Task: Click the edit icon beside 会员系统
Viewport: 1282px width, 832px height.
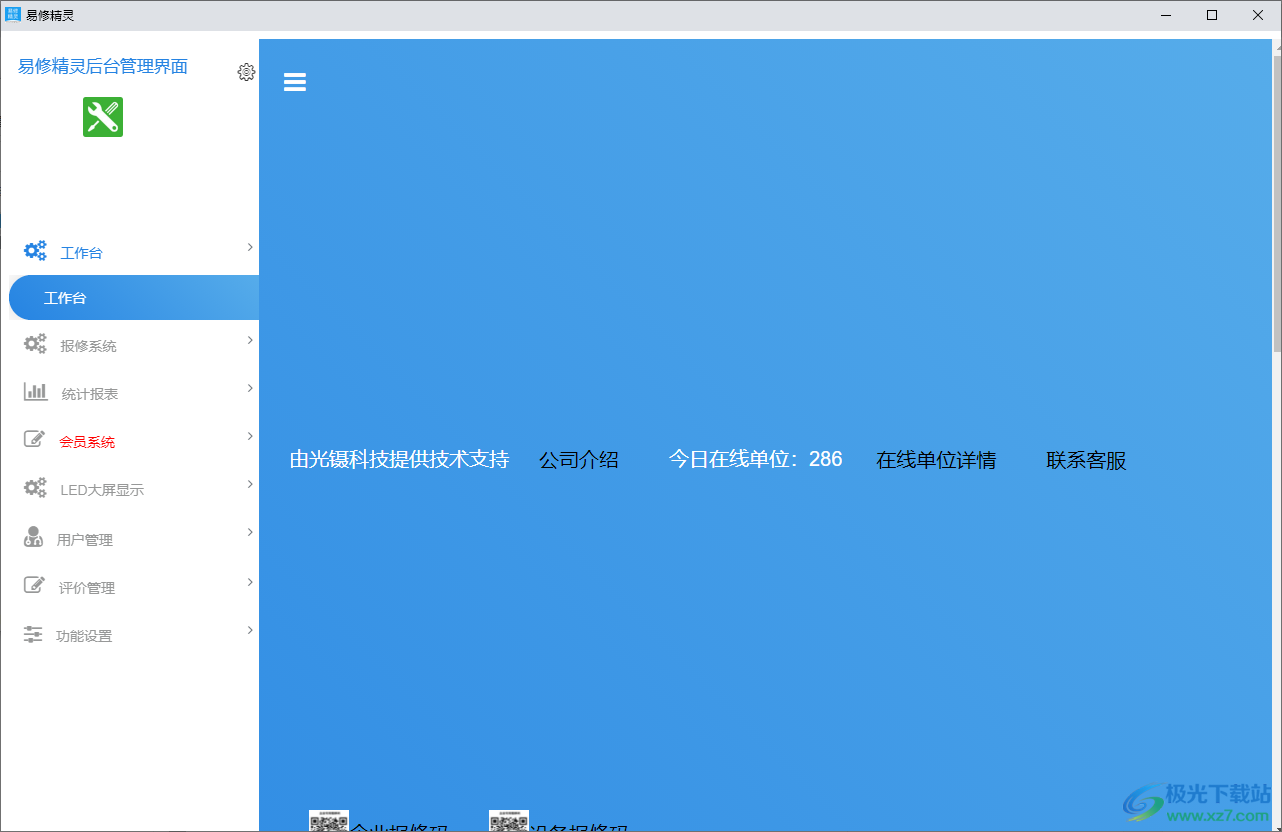Action: 35,440
